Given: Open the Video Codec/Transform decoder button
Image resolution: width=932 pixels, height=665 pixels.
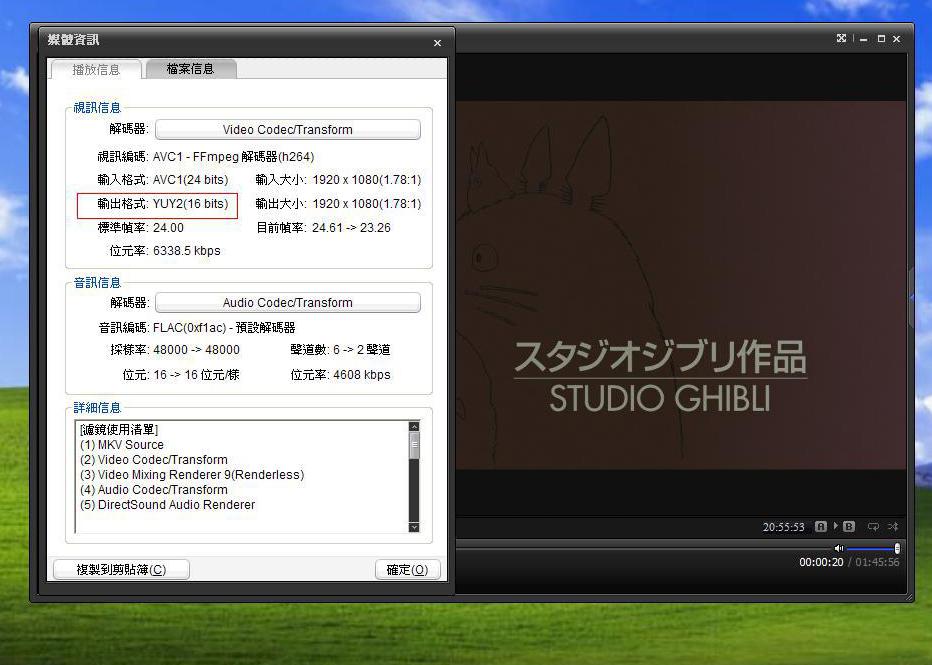Looking at the screenshot, I should click(288, 130).
